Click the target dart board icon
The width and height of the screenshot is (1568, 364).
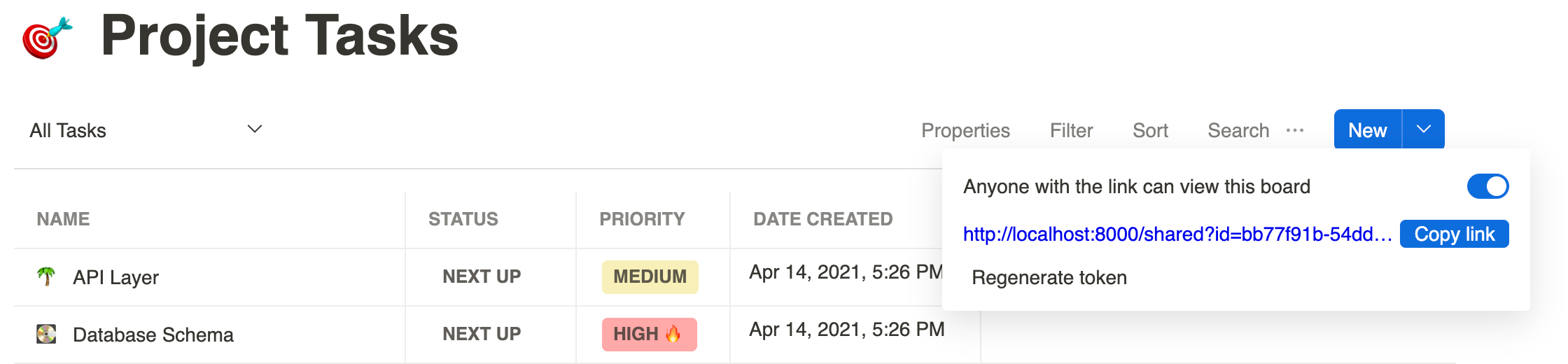47,38
